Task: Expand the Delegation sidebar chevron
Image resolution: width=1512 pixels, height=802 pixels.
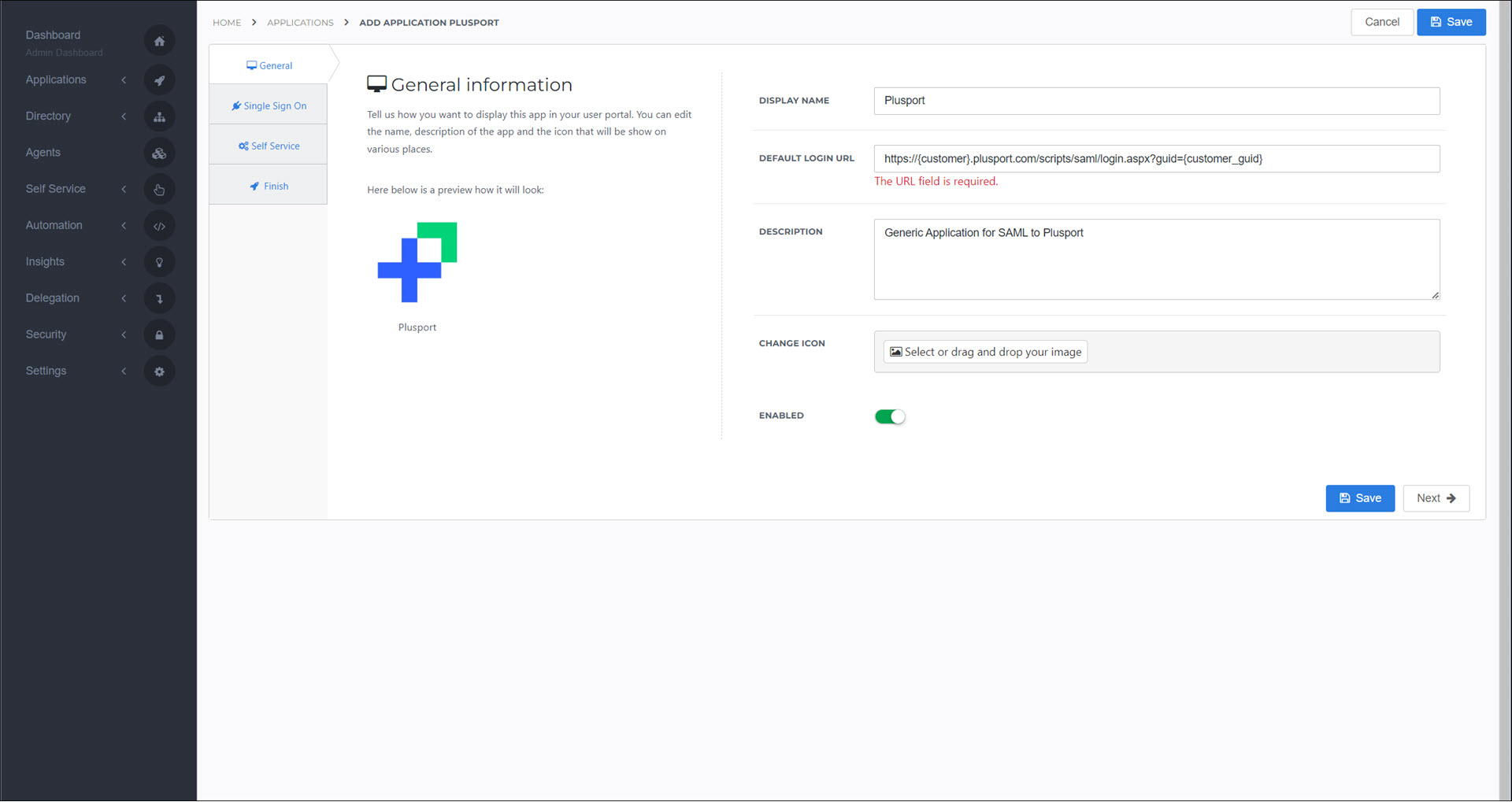Action: tap(124, 298)
